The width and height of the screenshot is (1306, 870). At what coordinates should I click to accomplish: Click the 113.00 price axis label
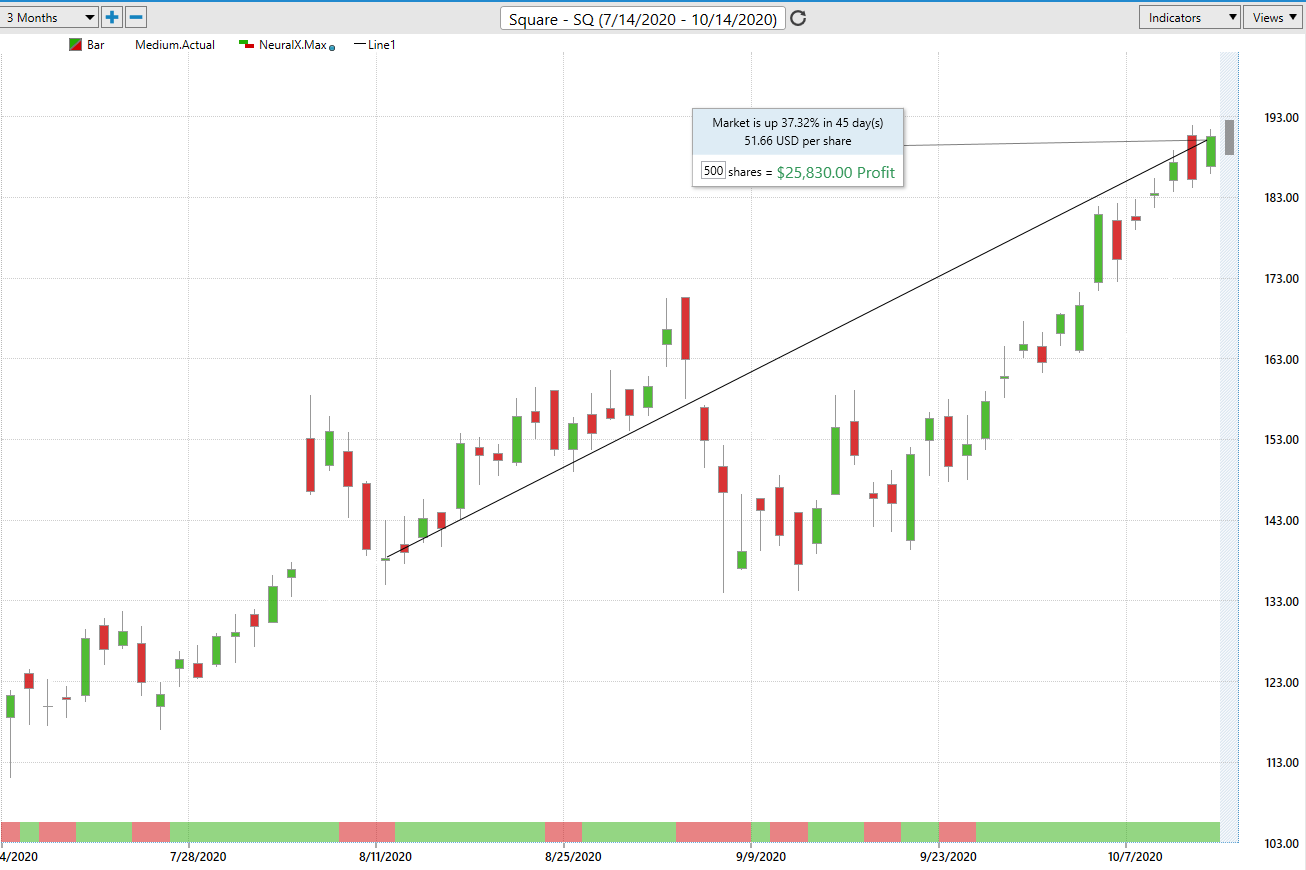[x=1281, y=763]
